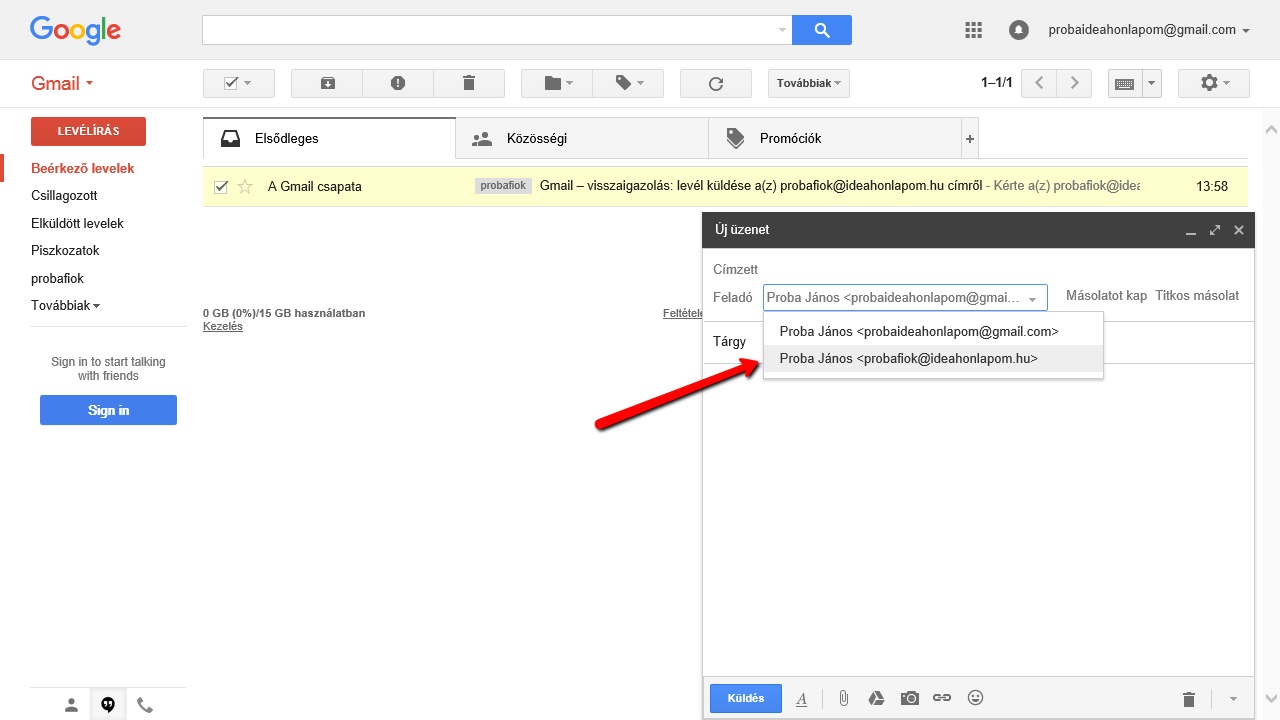
Task: Click Titkos másolat link
Action: [1197, 296]
